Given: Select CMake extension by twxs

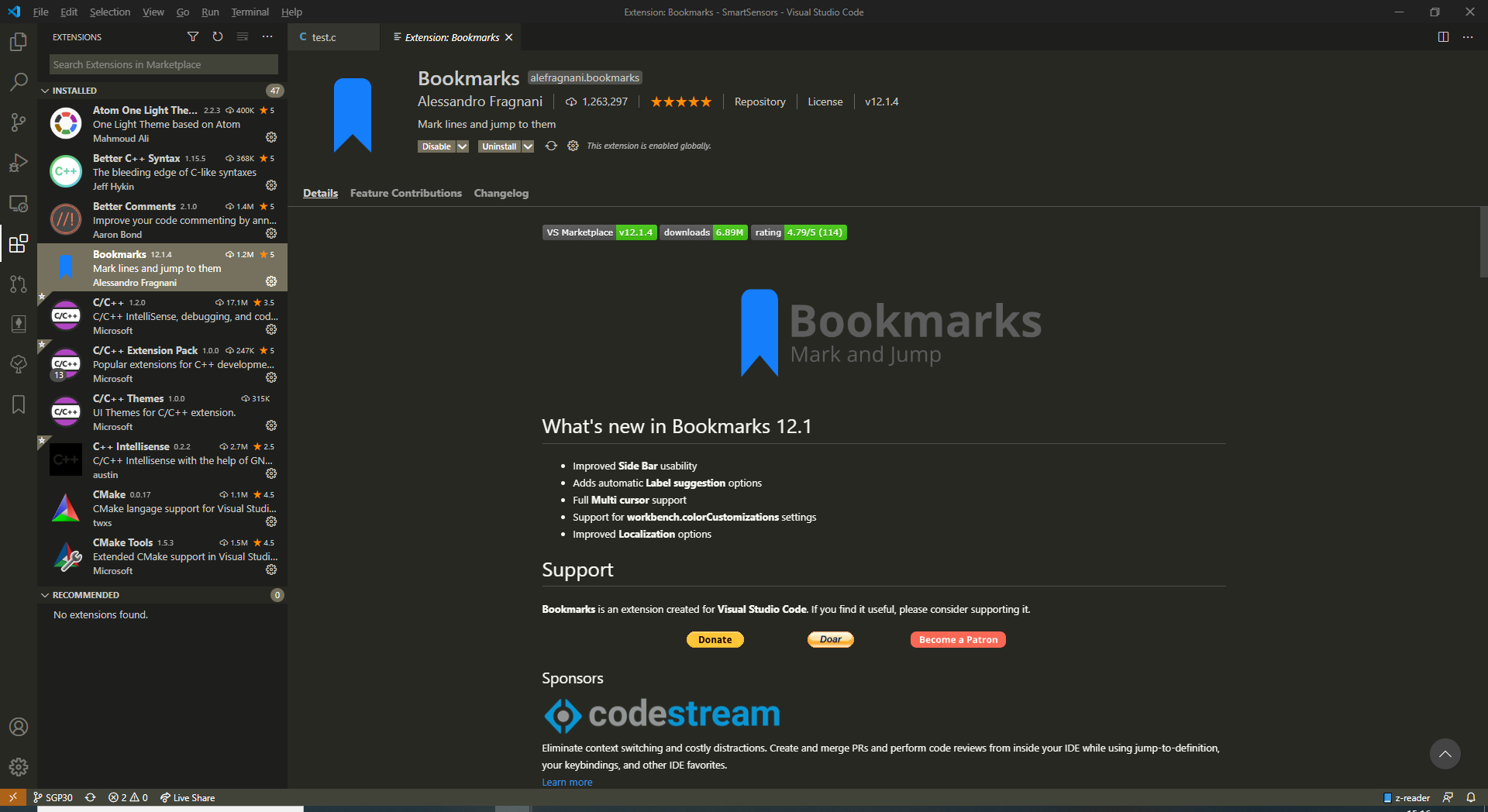Looking at the screenshot, I should [x=163, y=508].
